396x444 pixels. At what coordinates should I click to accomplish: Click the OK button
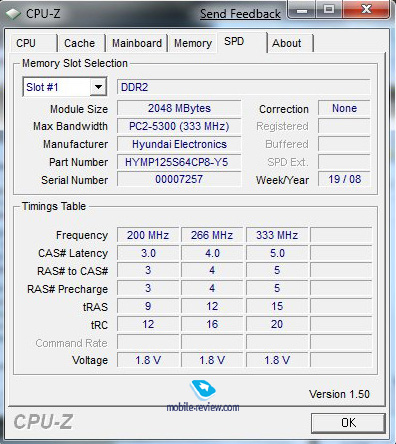pos(348,423)
